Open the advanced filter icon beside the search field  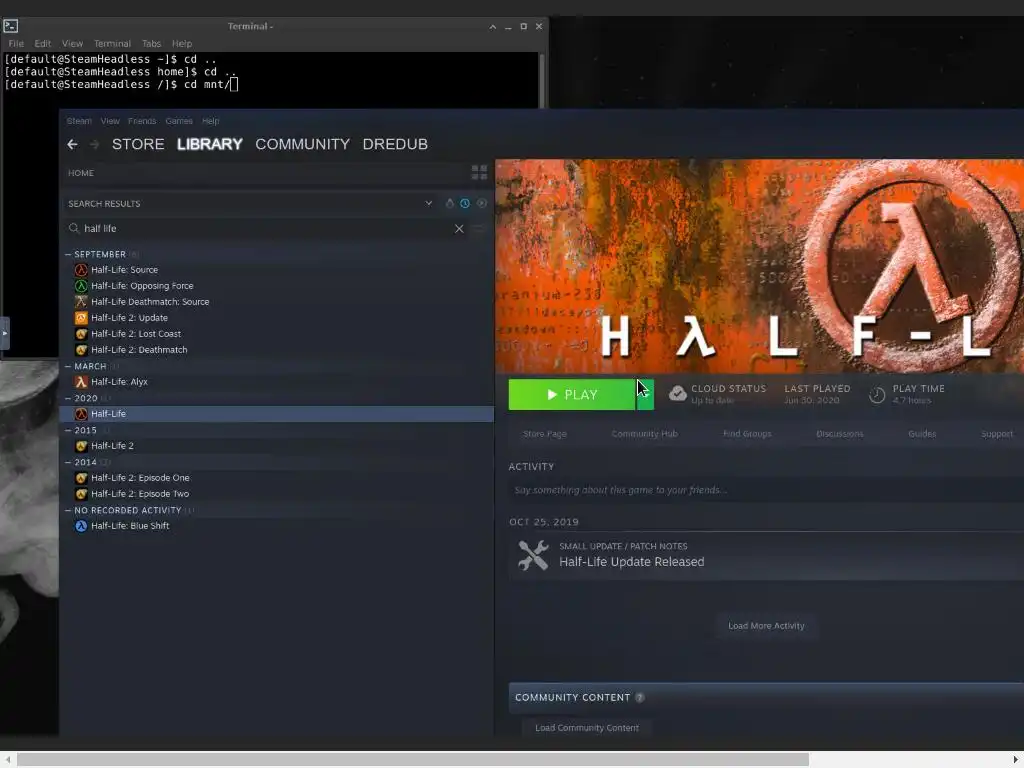click(x=478, y=229)
